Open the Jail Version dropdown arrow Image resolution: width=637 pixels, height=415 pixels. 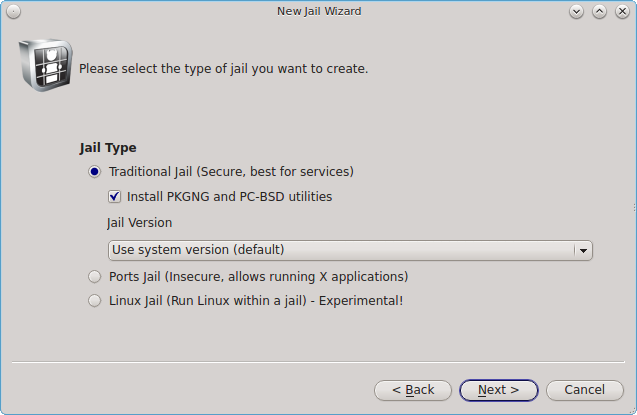583,250
